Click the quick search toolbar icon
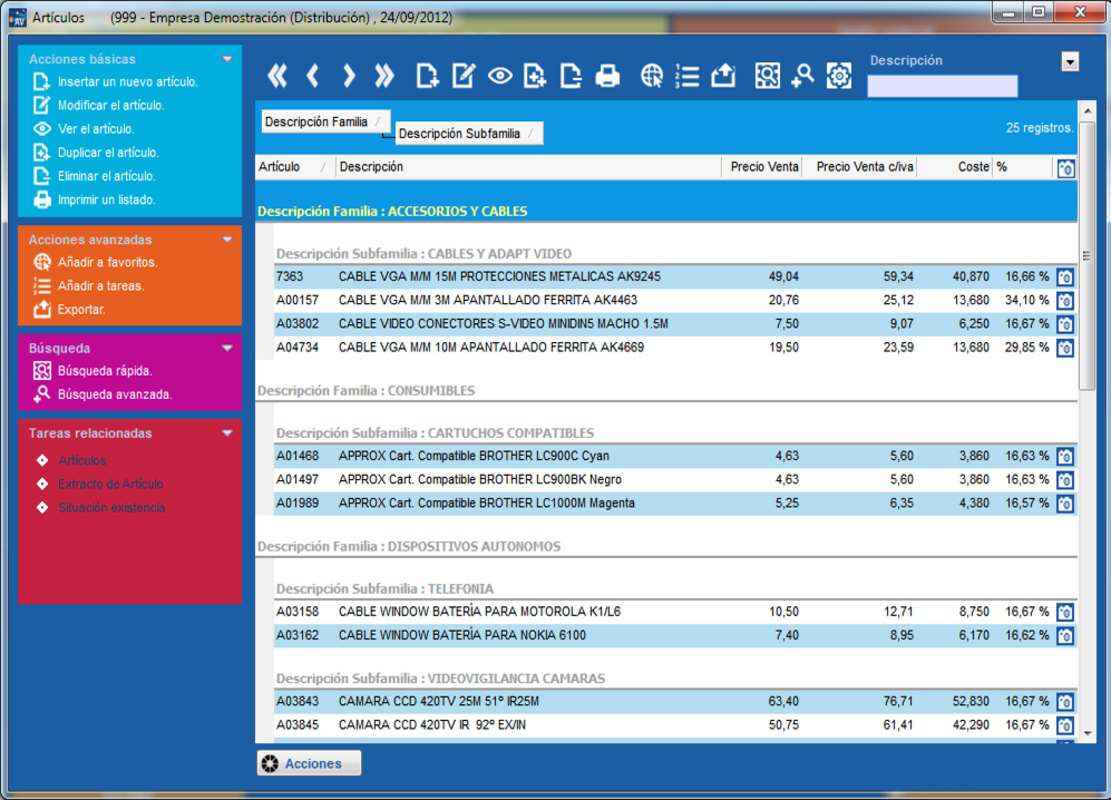Viewport: 1111px width, 800px height. [x=767, y=75]
